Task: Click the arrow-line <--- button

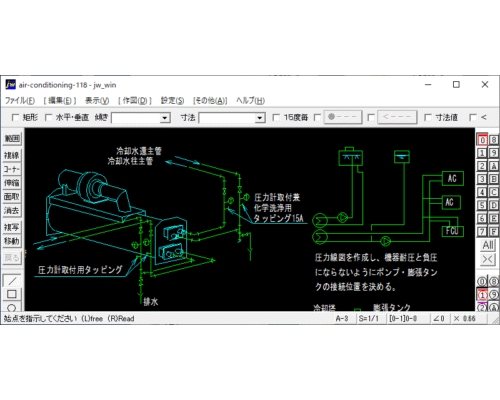Action: coord(397,117)
